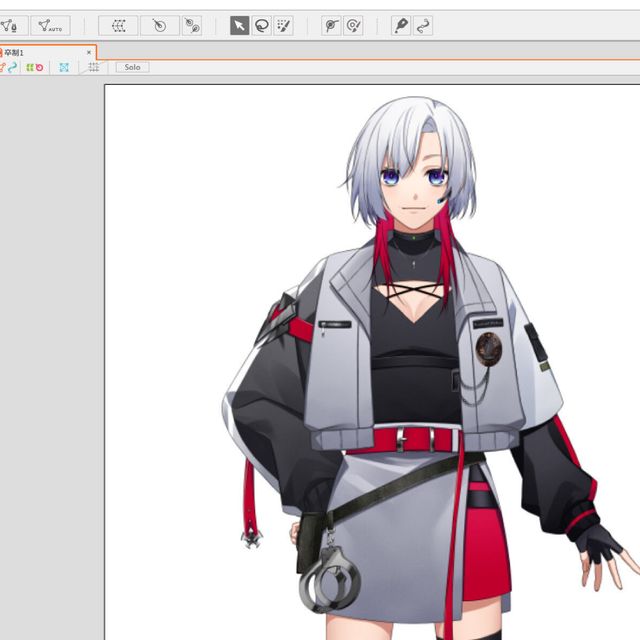Viewport: 640px width, 640px height.
Task: Create a rotation deformer
Action: tap(160, 26)
